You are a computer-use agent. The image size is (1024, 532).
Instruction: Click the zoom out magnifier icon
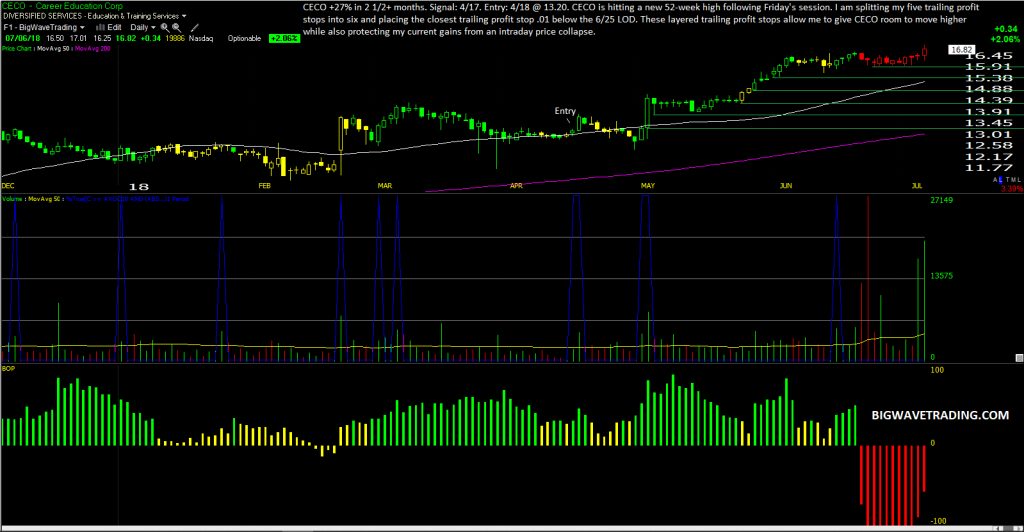click(176, 27)
